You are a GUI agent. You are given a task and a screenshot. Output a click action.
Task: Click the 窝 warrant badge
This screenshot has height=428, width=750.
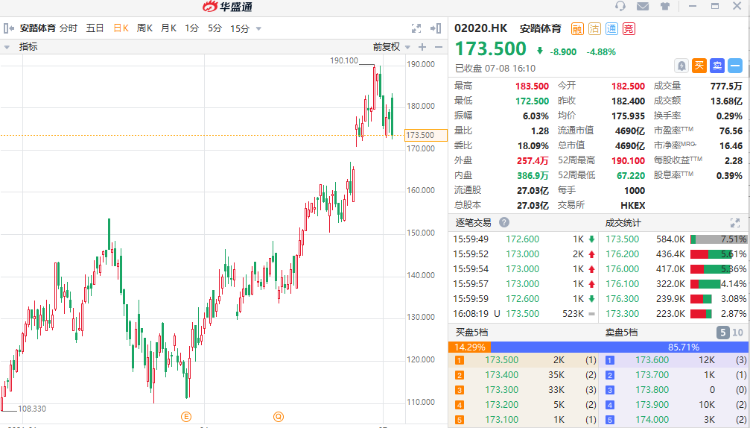pyautogui.click(x=629, y=29)
